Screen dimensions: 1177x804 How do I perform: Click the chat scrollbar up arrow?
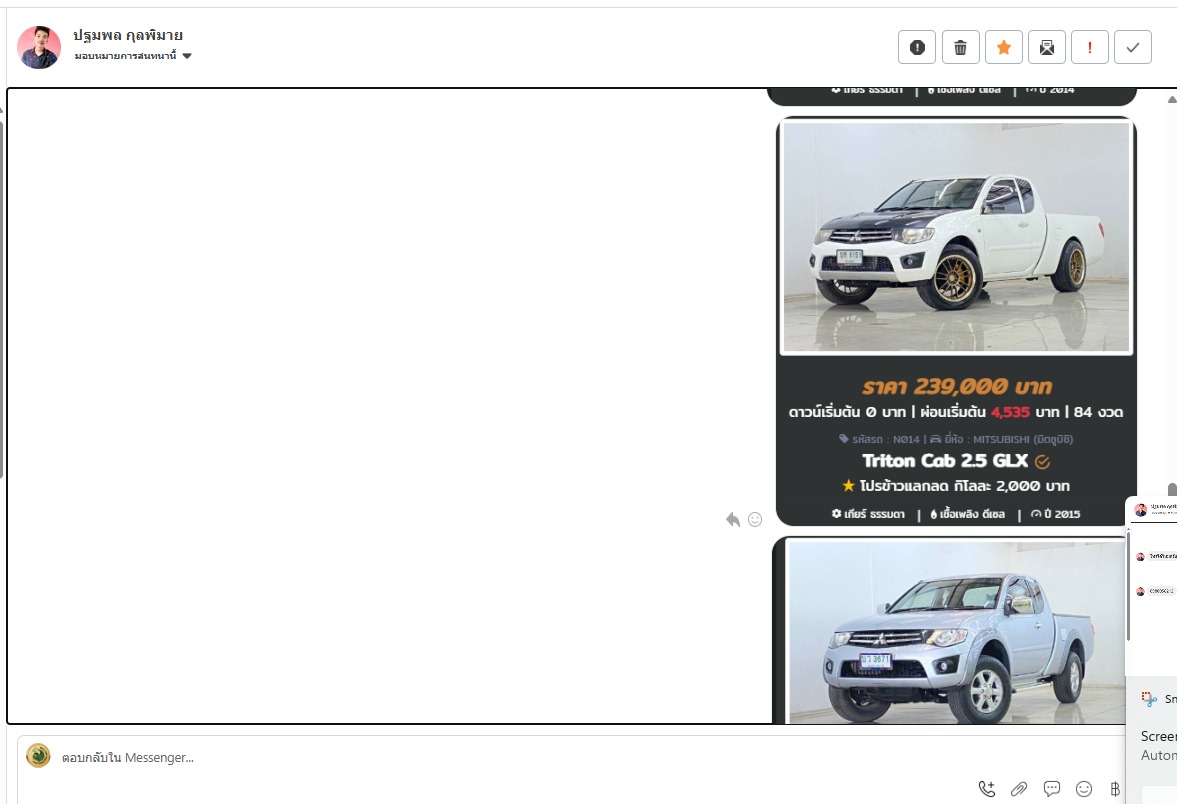coord(1172,99)
